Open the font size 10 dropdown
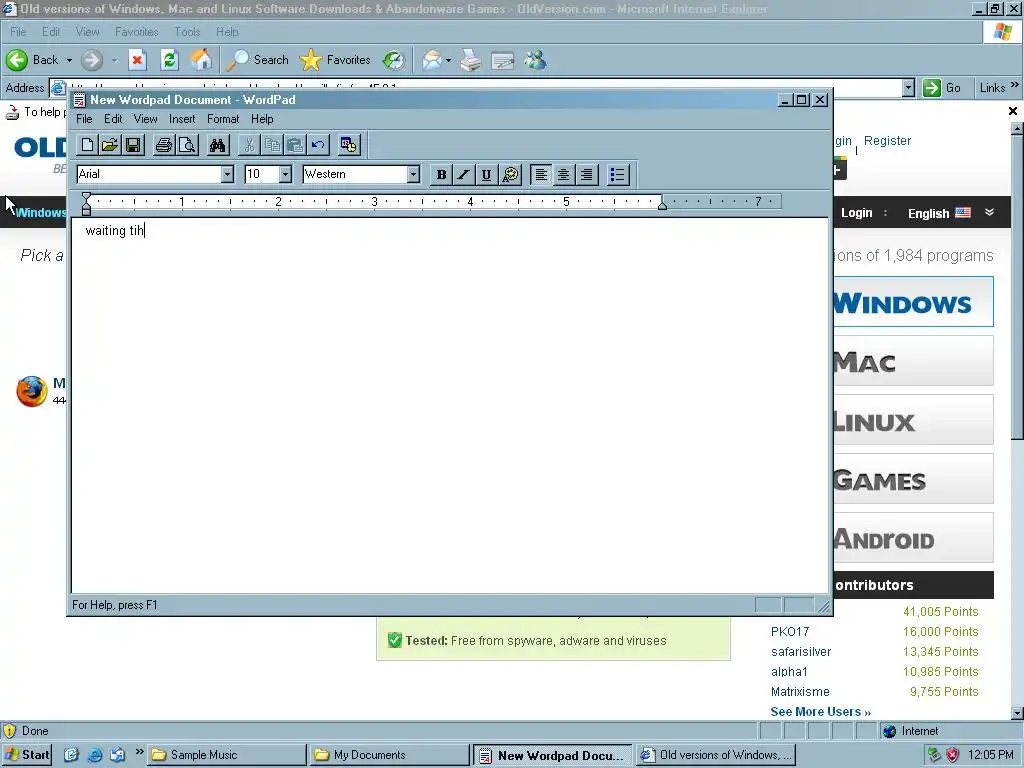Screen dimensions: 1024x768 pos(285,174)
